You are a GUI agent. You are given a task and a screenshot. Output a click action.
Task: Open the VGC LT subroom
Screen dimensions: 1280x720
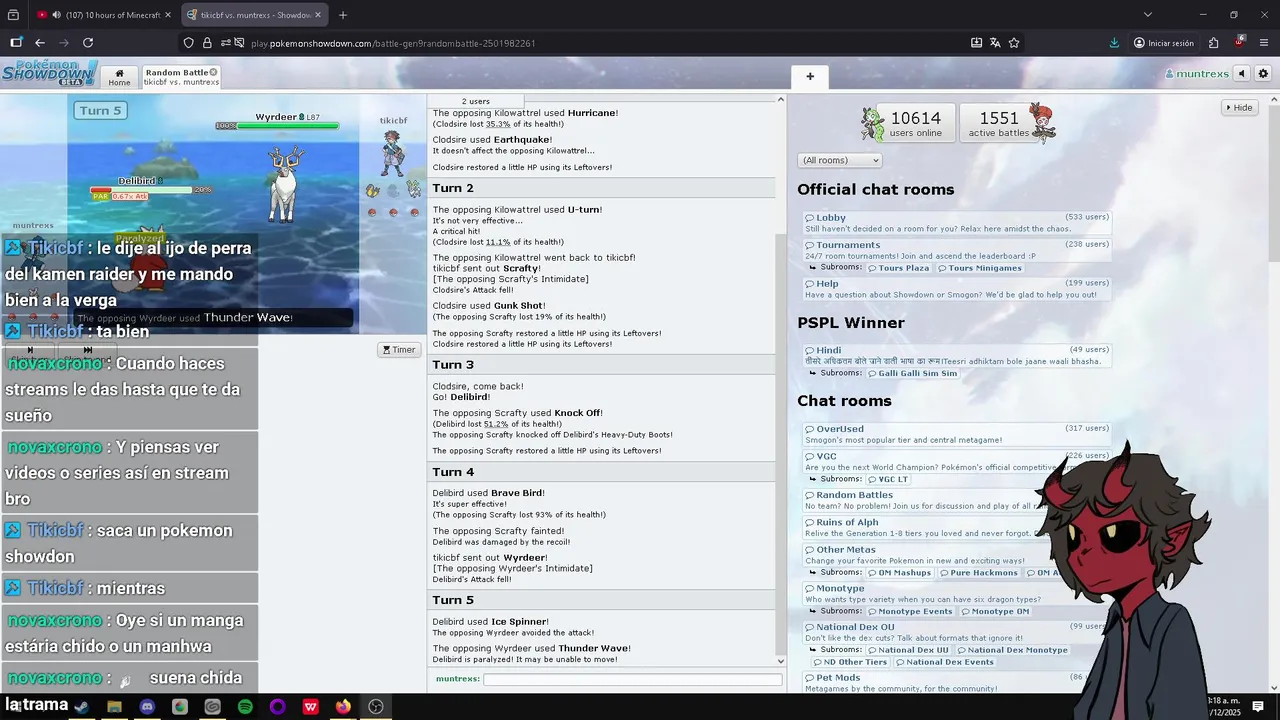click(x=888, y=479)
